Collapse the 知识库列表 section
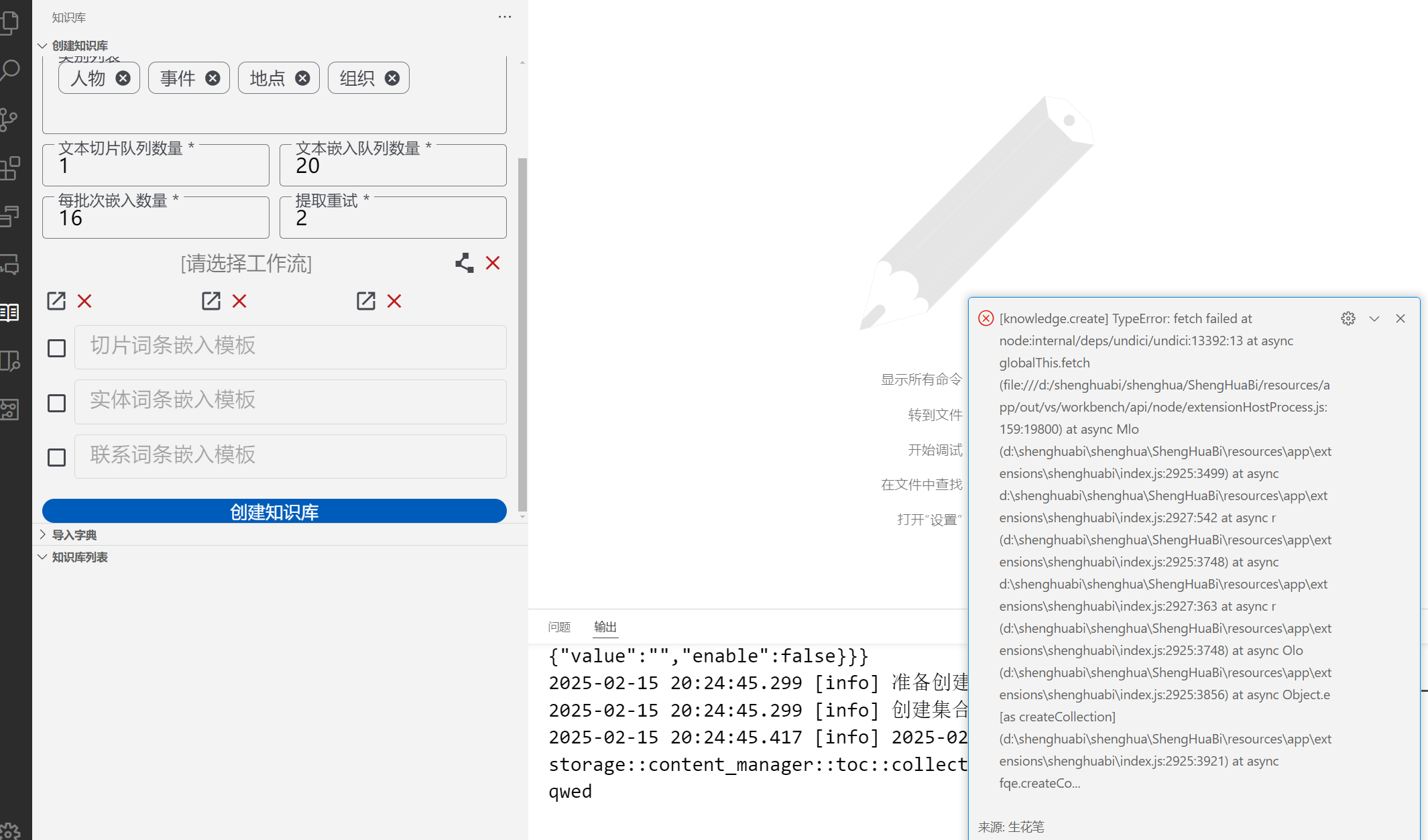The image size is (1428, 840). click(79, 557)
